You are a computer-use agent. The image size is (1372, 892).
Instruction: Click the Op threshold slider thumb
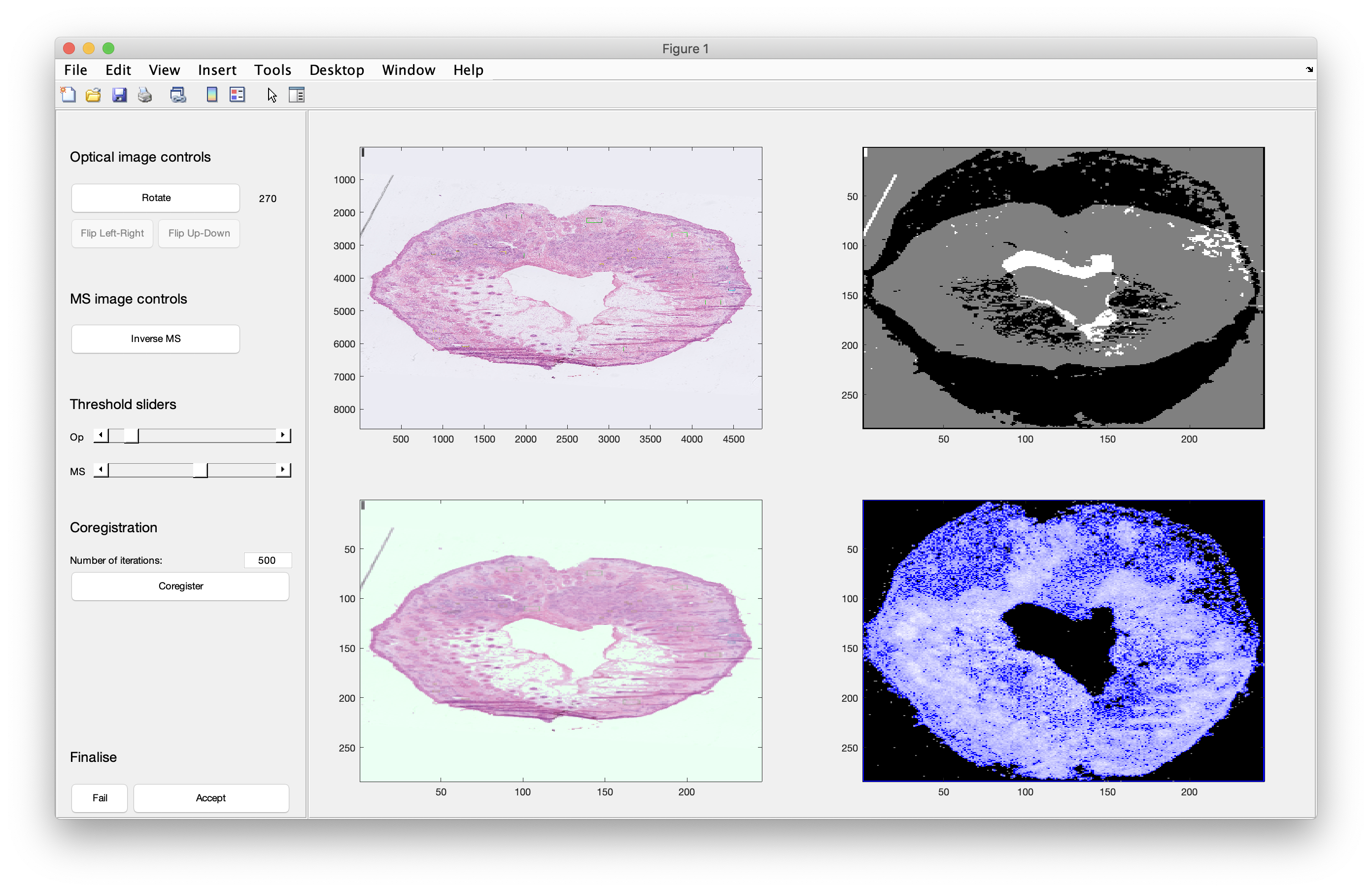tap(131, 435)
